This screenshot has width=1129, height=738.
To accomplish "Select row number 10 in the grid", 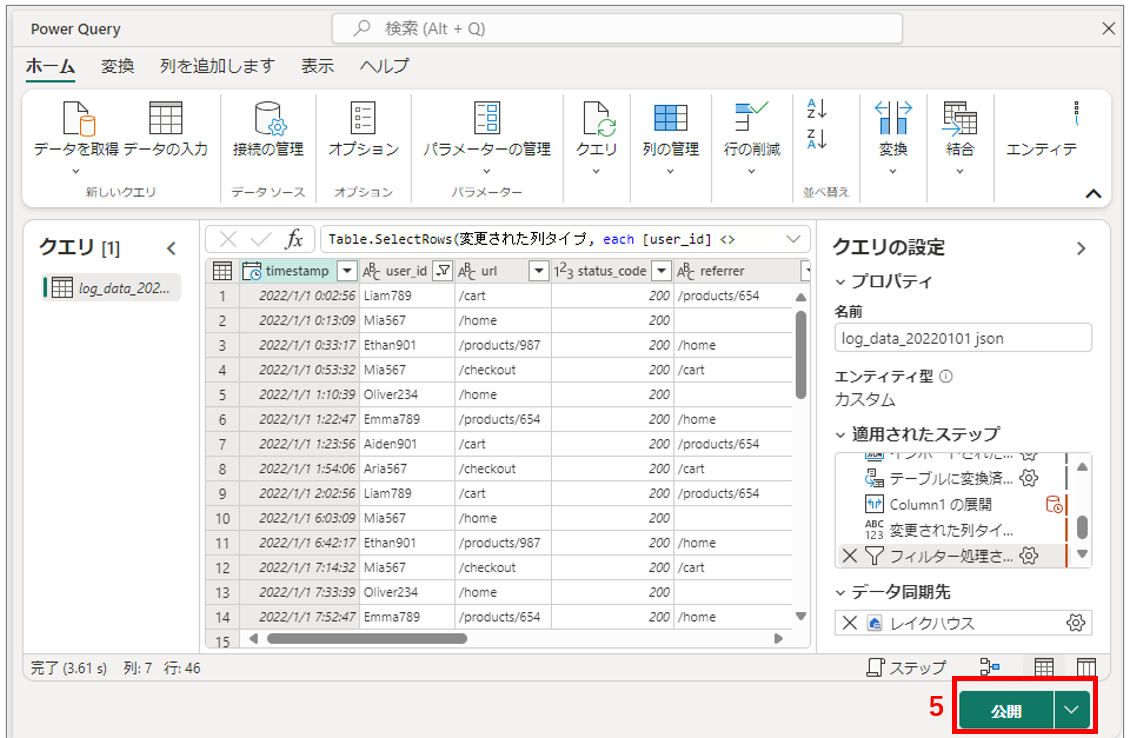I will 222,518.
